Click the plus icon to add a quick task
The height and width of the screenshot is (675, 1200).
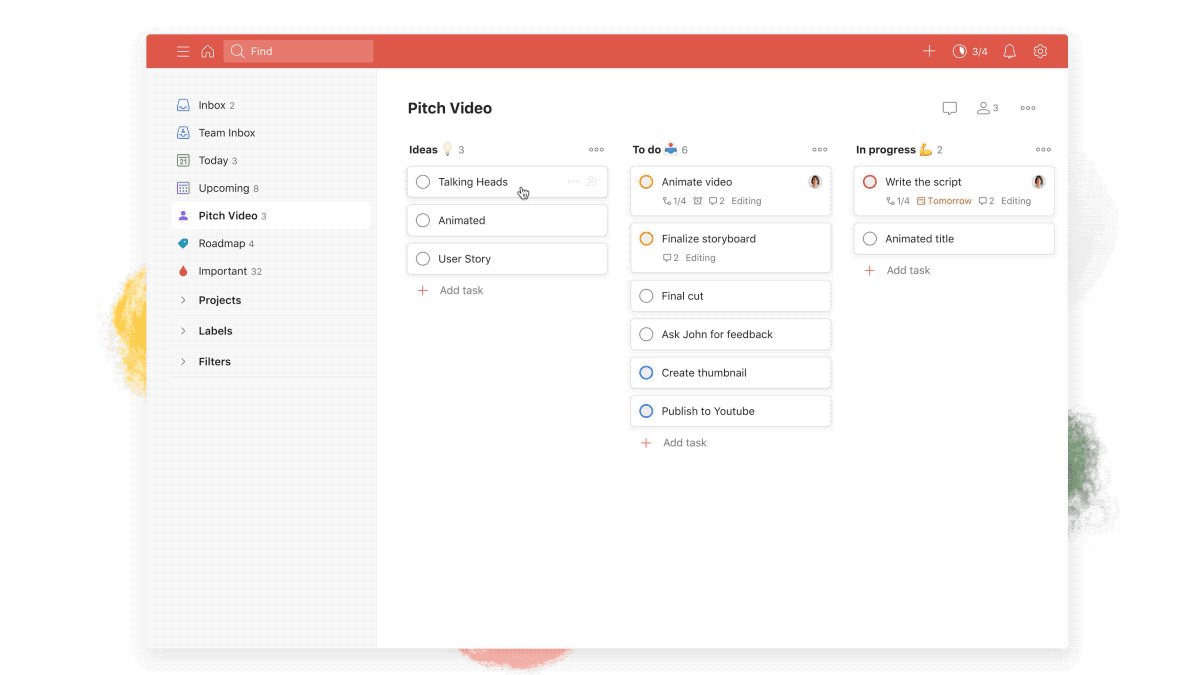point(929,51)
